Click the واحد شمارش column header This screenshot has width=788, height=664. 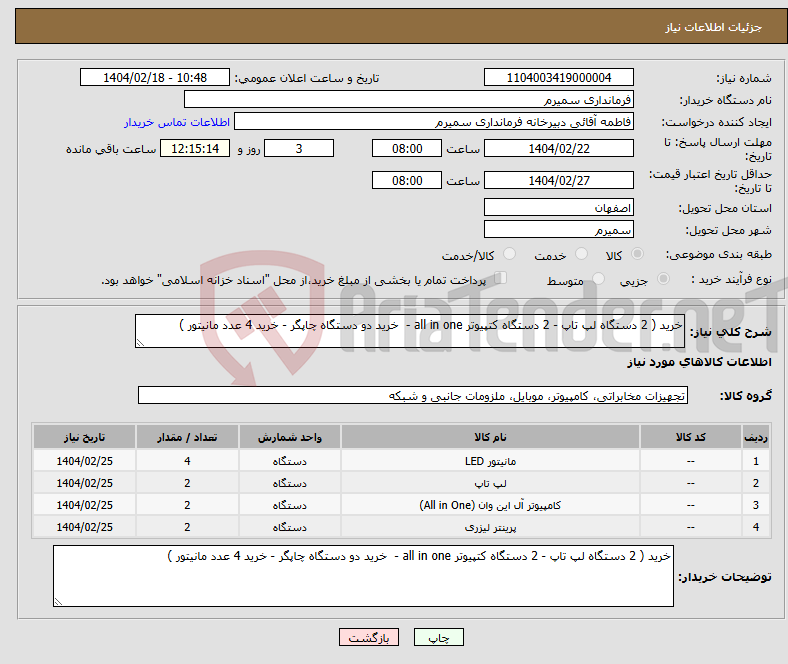tap(289, 437)
